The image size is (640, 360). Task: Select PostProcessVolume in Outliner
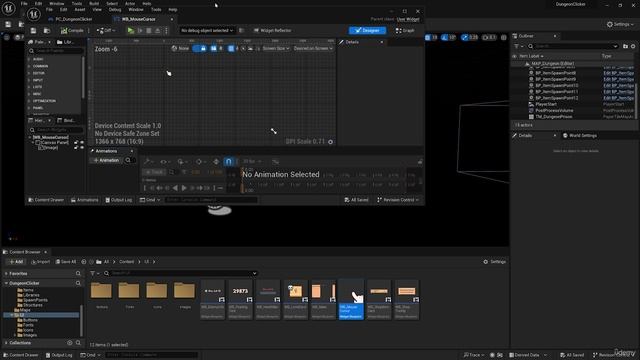(x=554, y=111)
